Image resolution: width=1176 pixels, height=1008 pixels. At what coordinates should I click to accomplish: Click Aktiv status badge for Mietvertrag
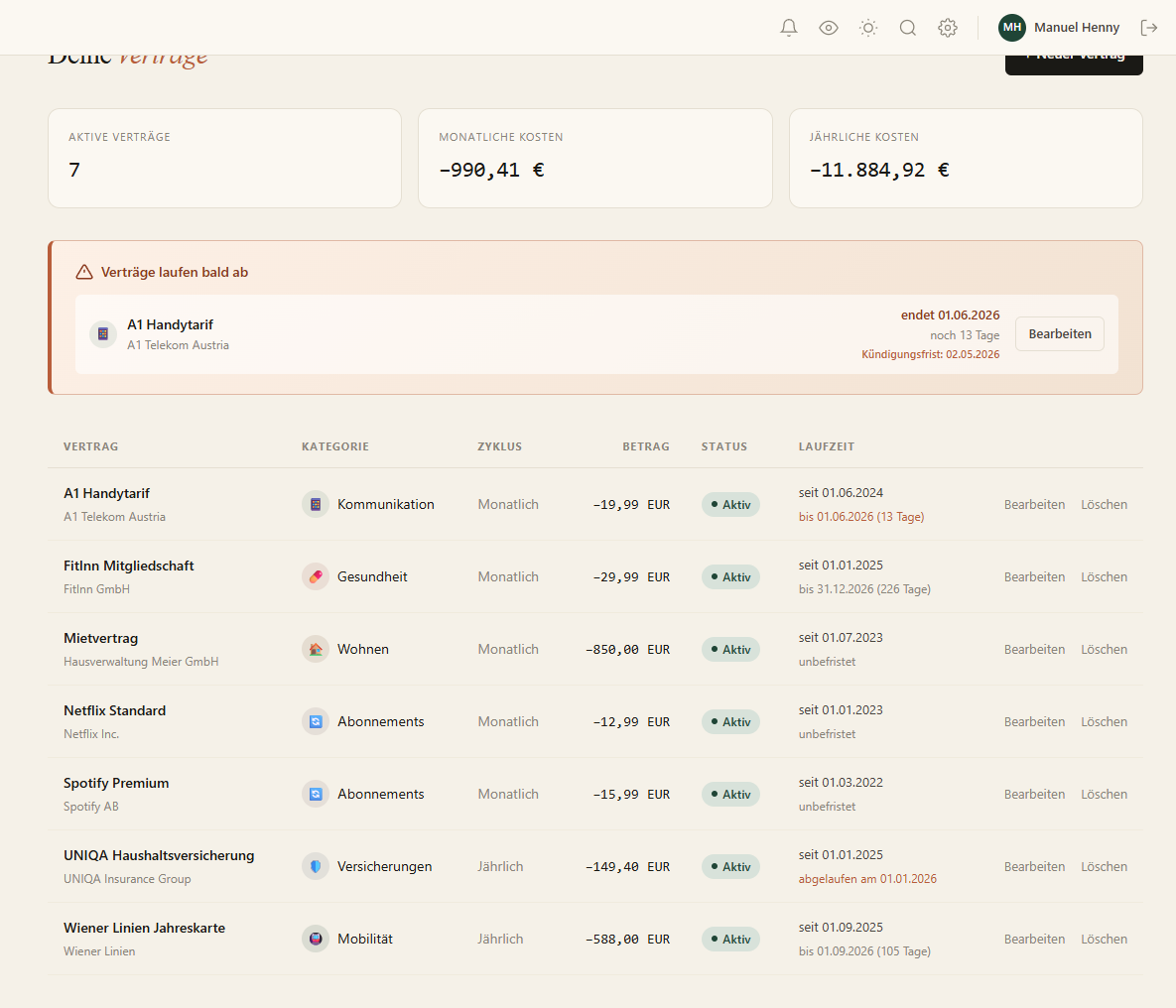point(730,650)
